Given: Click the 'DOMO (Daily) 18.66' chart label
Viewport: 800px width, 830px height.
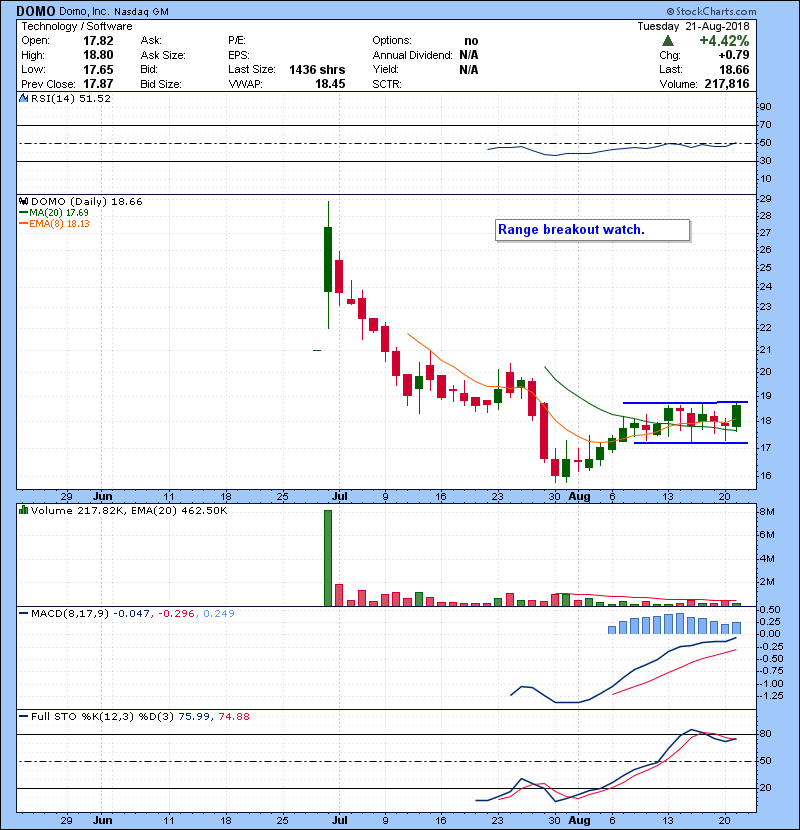Looking at the screenshot, I should (x=87, y=202).
